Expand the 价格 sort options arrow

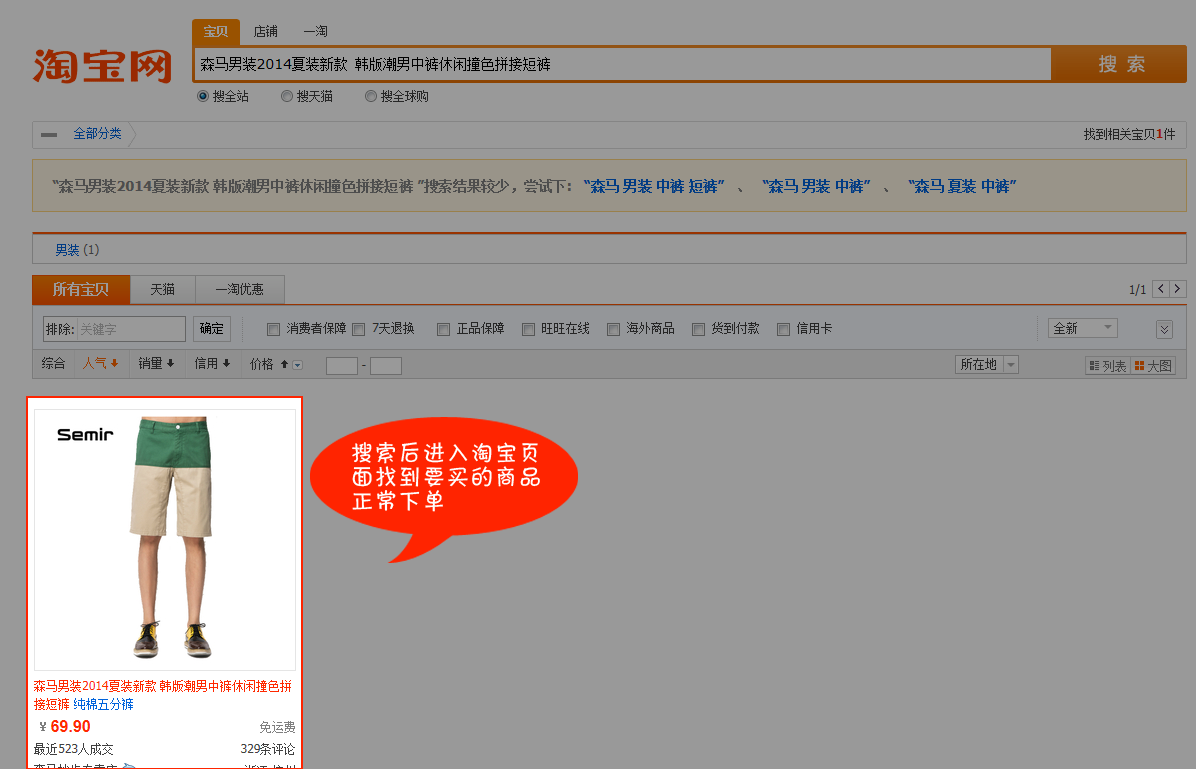point(297,365)
